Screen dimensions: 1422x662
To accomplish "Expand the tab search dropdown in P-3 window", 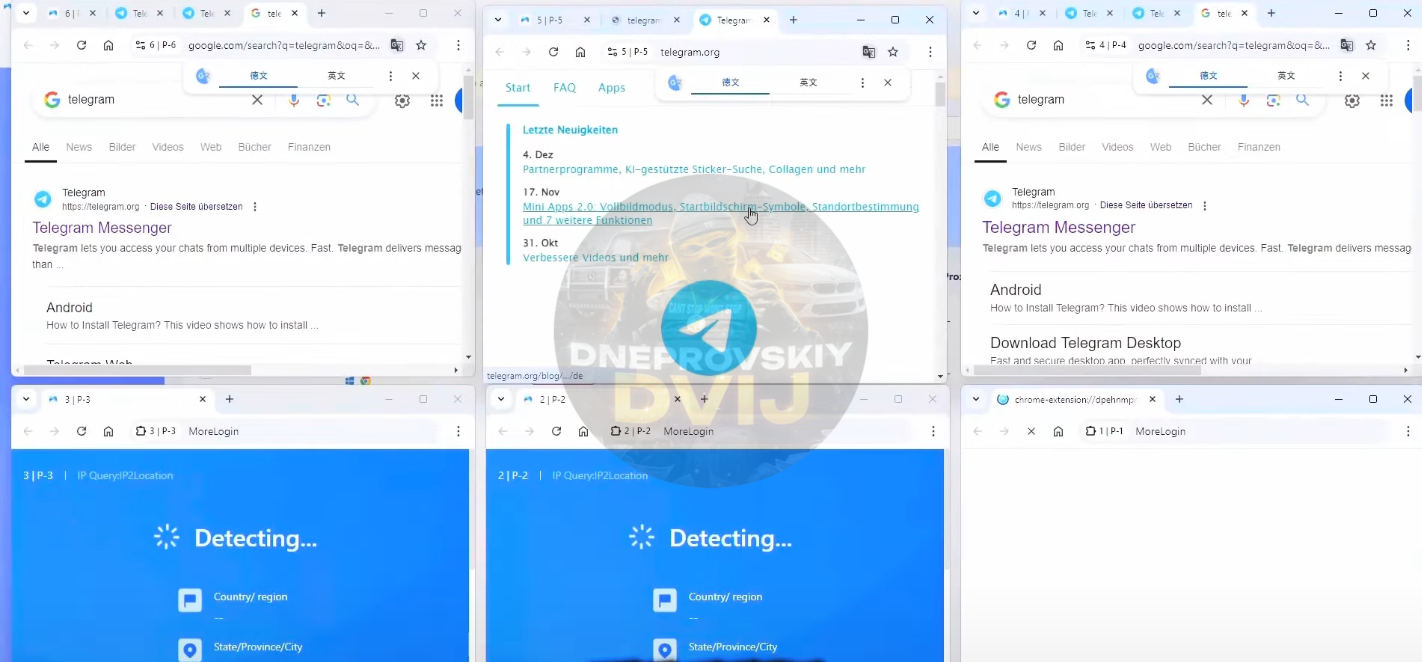I will pyautogui.click(x=26, y=399).
